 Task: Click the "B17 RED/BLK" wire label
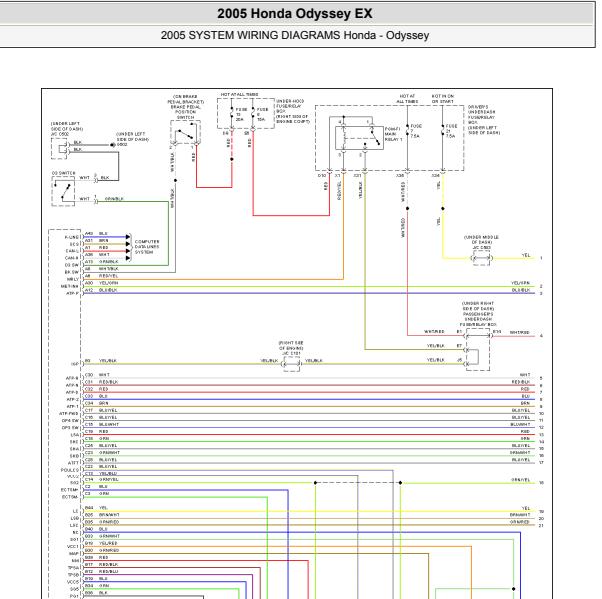coord(101,564)
